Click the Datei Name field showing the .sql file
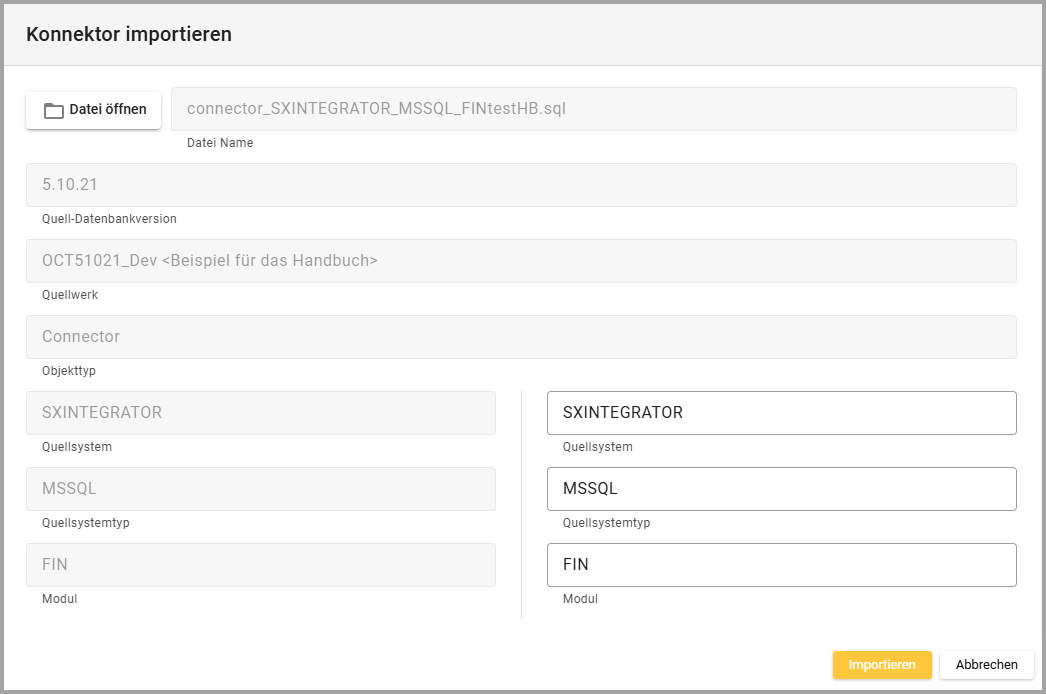Viewport: 1046px width, 694px height. [x=593, y=109]
